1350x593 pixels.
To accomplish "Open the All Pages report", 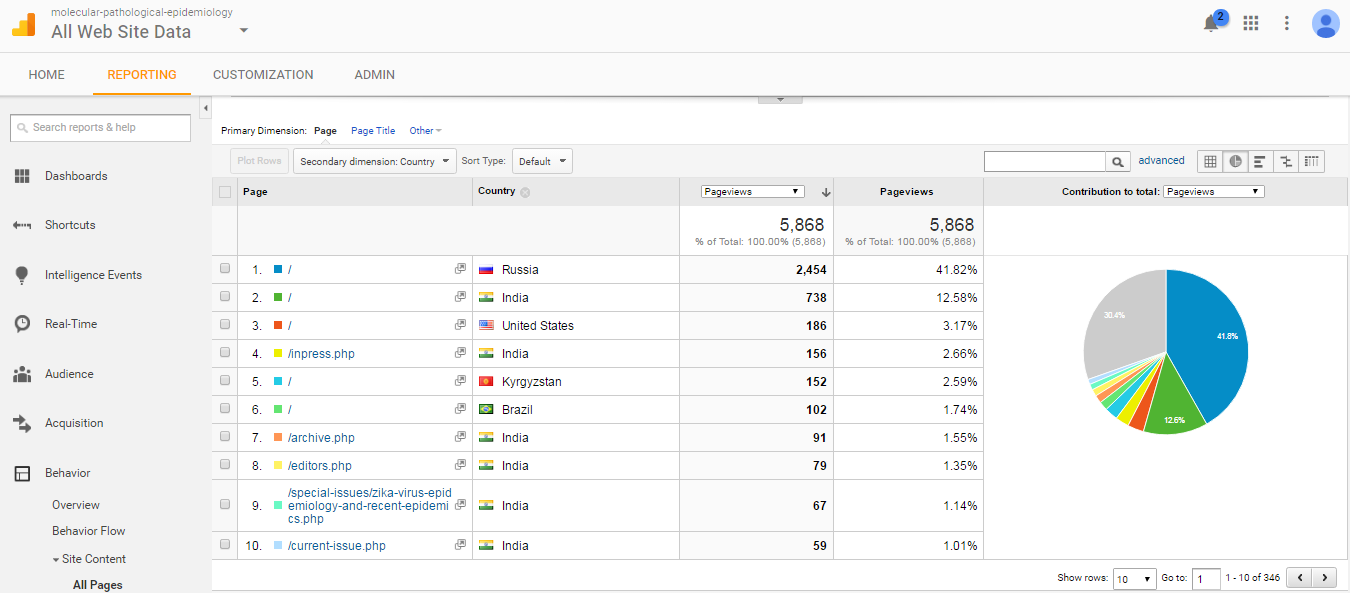I will (x=98, y=585).
